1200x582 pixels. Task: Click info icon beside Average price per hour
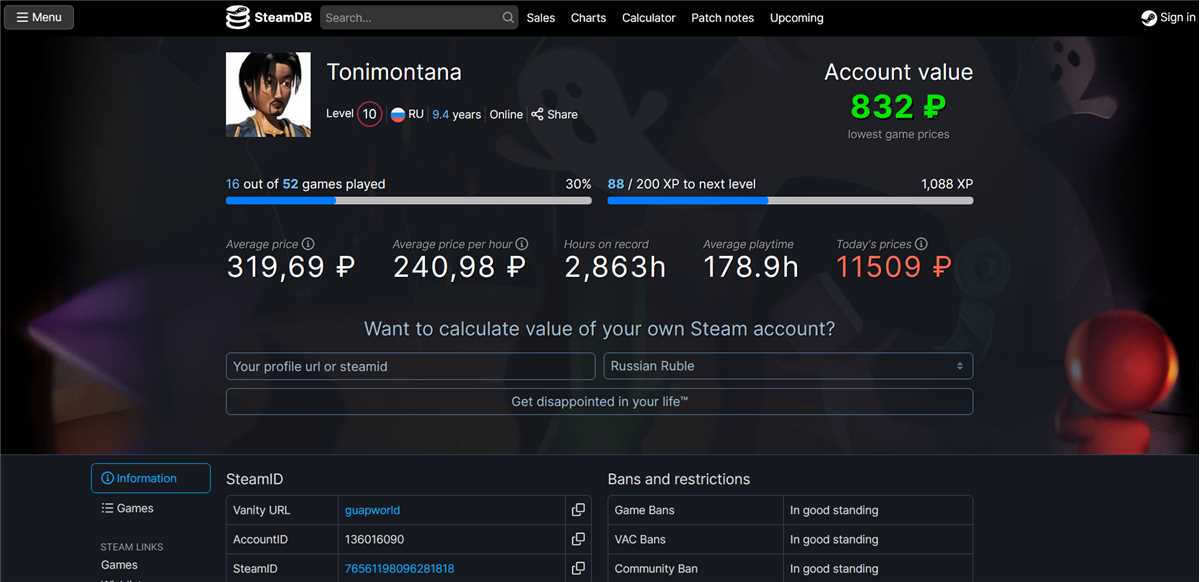(522, 244)
